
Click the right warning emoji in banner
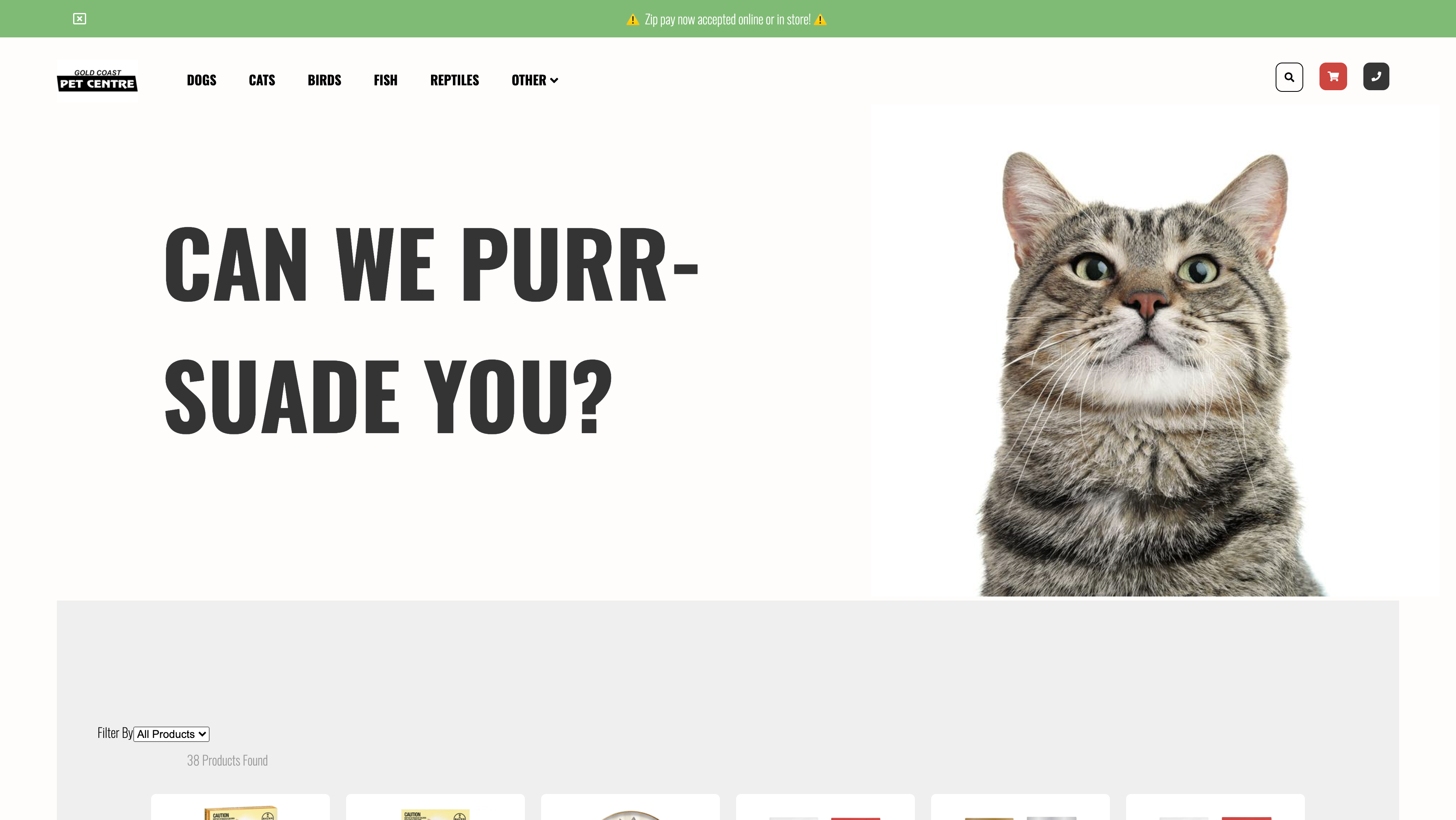click(820, 20)
